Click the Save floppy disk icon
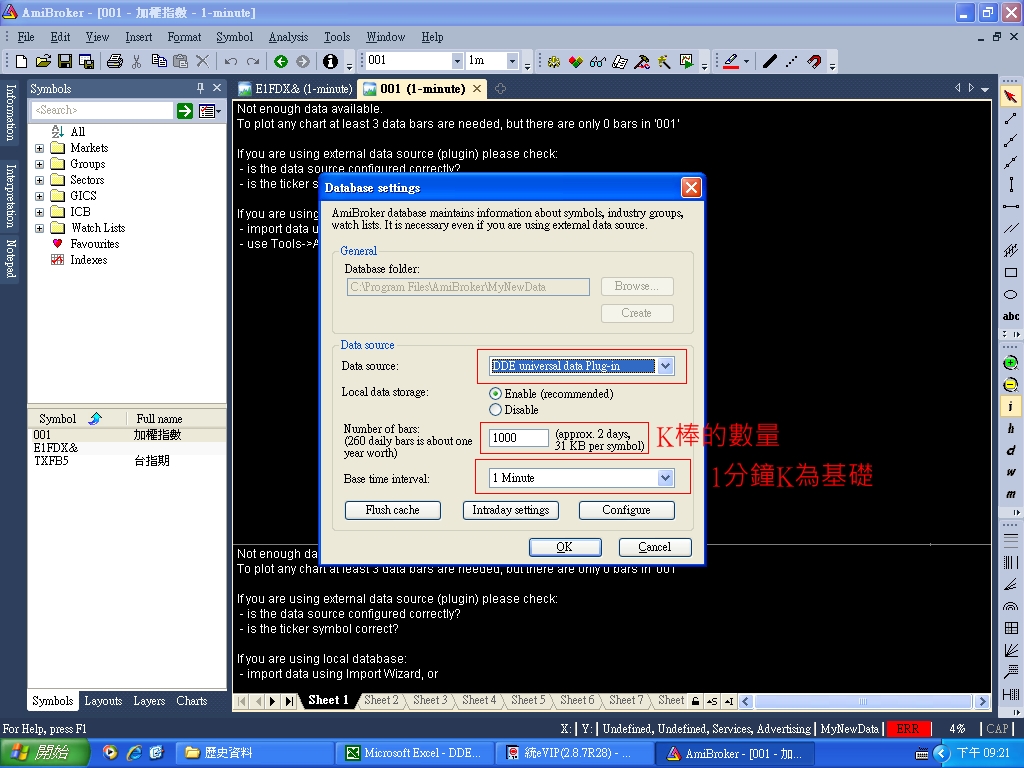 point(65,61)
